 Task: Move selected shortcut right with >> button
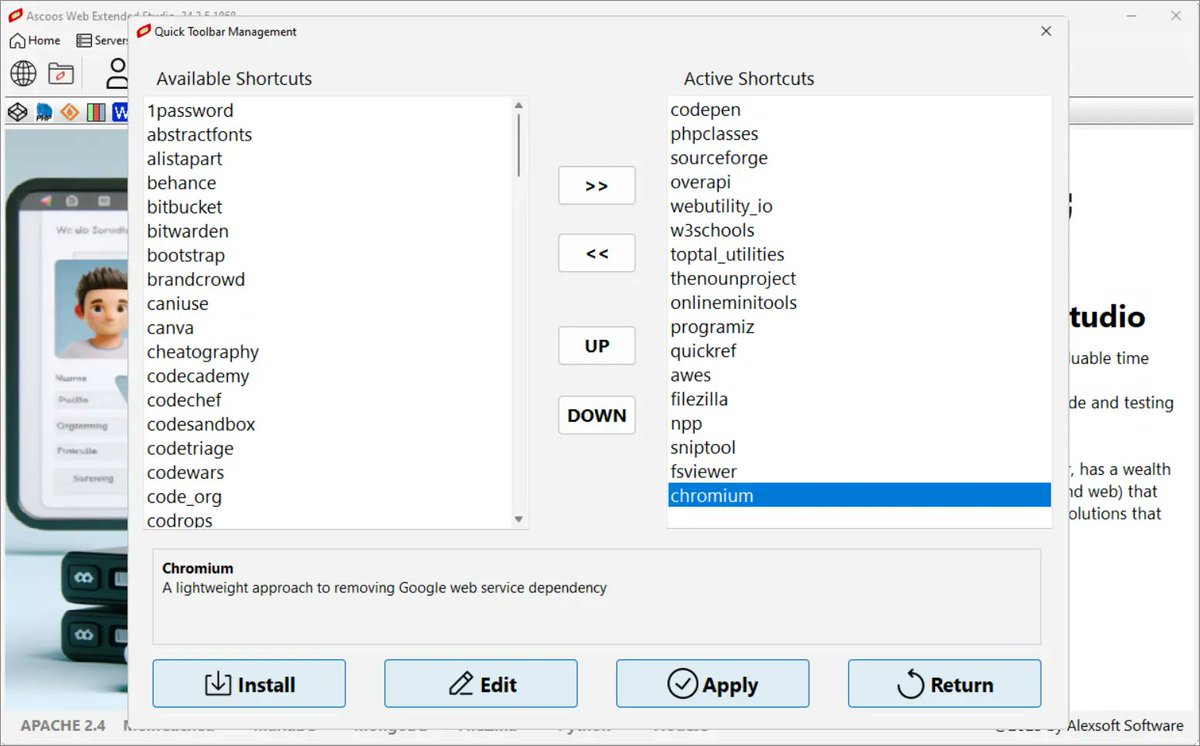pos(596,185)
